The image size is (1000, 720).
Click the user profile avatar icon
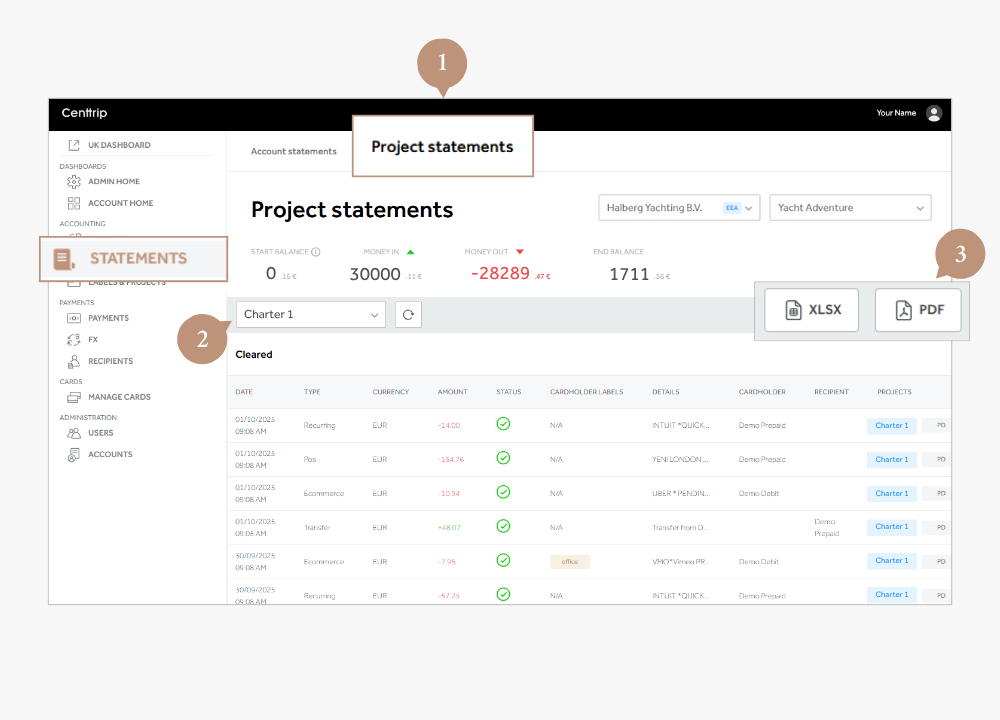tap(933, 113)
